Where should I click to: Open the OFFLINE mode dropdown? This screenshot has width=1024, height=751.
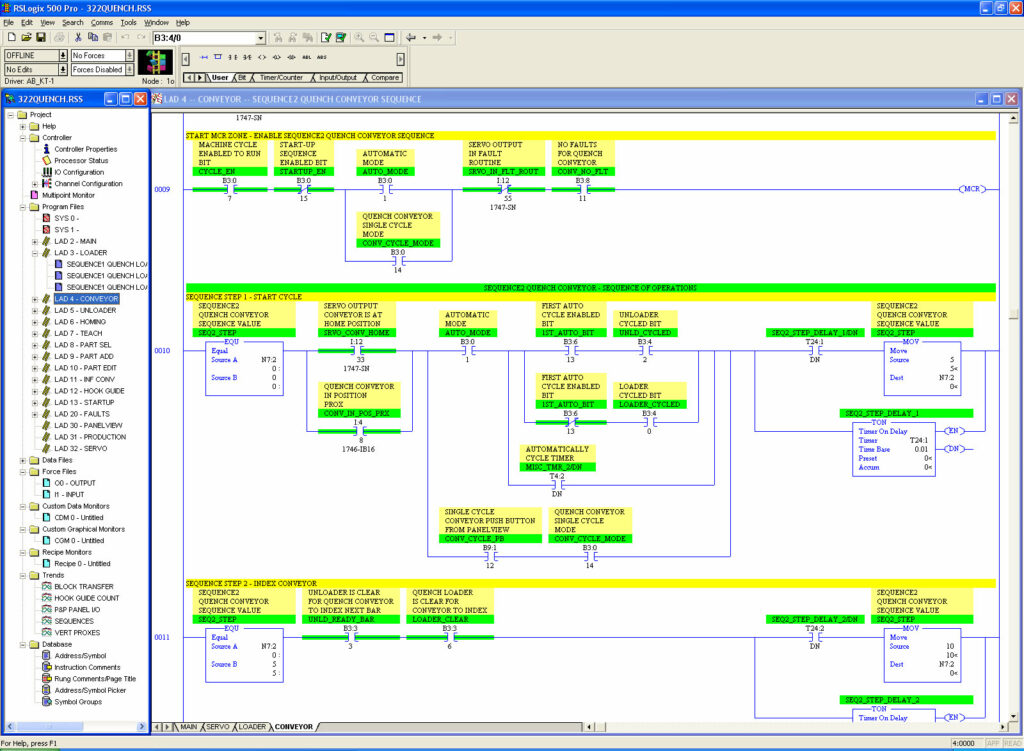63,56
